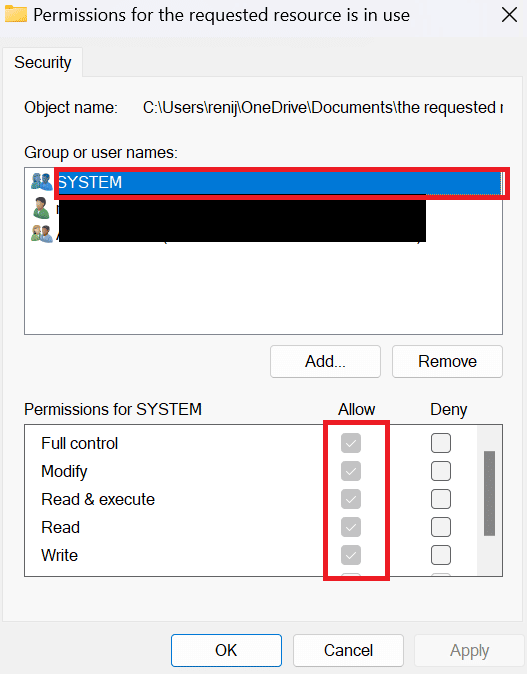Click the folder icon in title bar
This screenshot has width=527, height=674.
[x=16, y=15]
